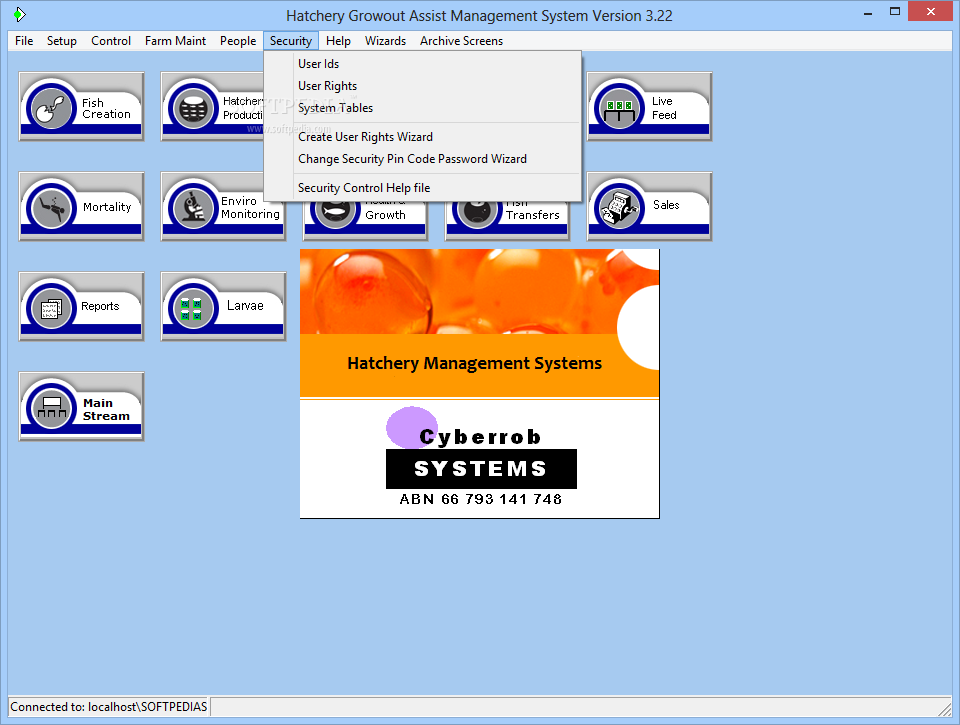Open the Main Stream module
The width and height of the screenshot is (960, 725).
[x=81, y=406]
